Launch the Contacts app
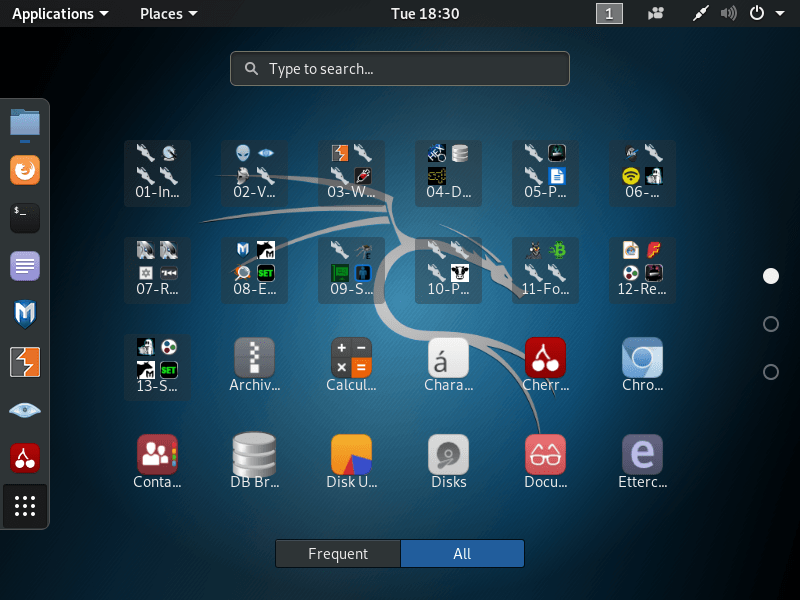The height and width of the screenshot is (600, 800). 157,462
